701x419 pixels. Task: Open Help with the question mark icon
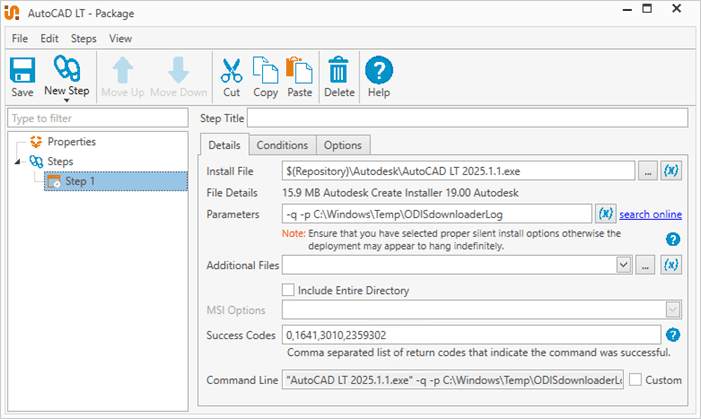pyautogui.click(x=379, y=70)
